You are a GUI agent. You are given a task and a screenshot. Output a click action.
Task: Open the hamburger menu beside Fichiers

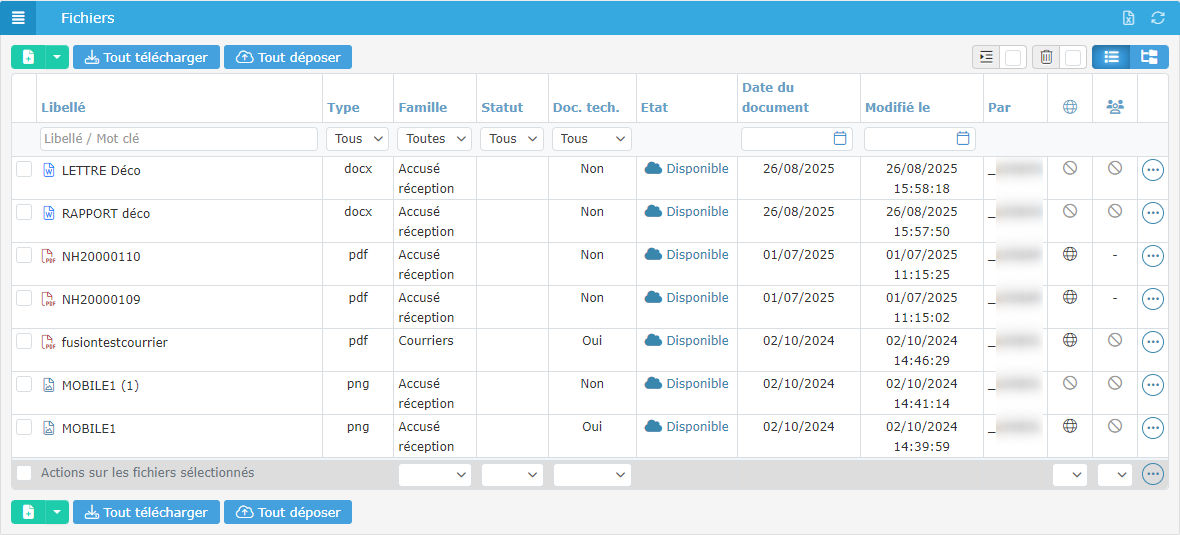tap(18, 18)
